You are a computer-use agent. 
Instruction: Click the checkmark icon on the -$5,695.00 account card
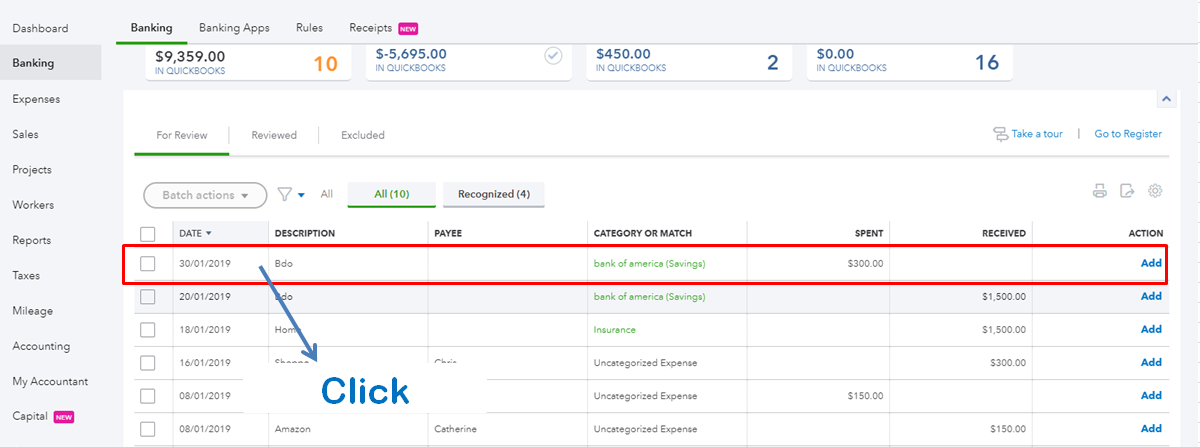(553, 56)
